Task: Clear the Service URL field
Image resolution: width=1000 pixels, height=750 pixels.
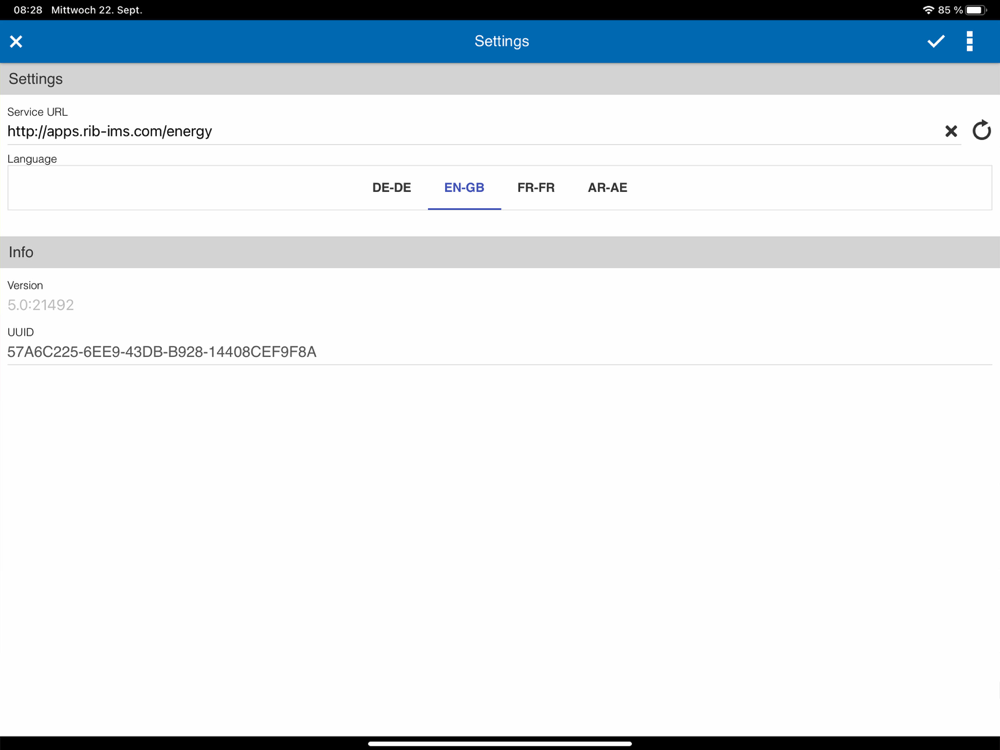Action: pyautogui.click(x=951, y=131)
